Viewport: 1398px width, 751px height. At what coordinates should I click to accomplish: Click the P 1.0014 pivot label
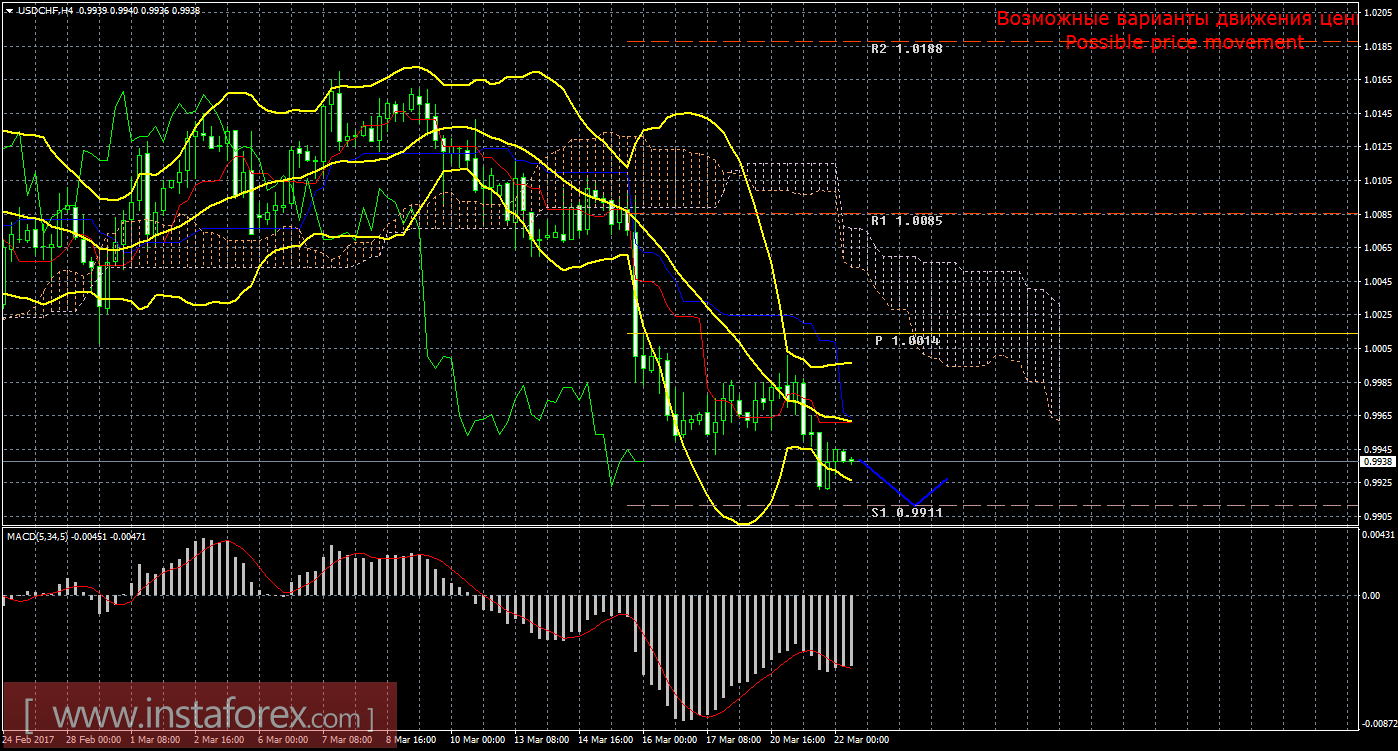(907, 341)
